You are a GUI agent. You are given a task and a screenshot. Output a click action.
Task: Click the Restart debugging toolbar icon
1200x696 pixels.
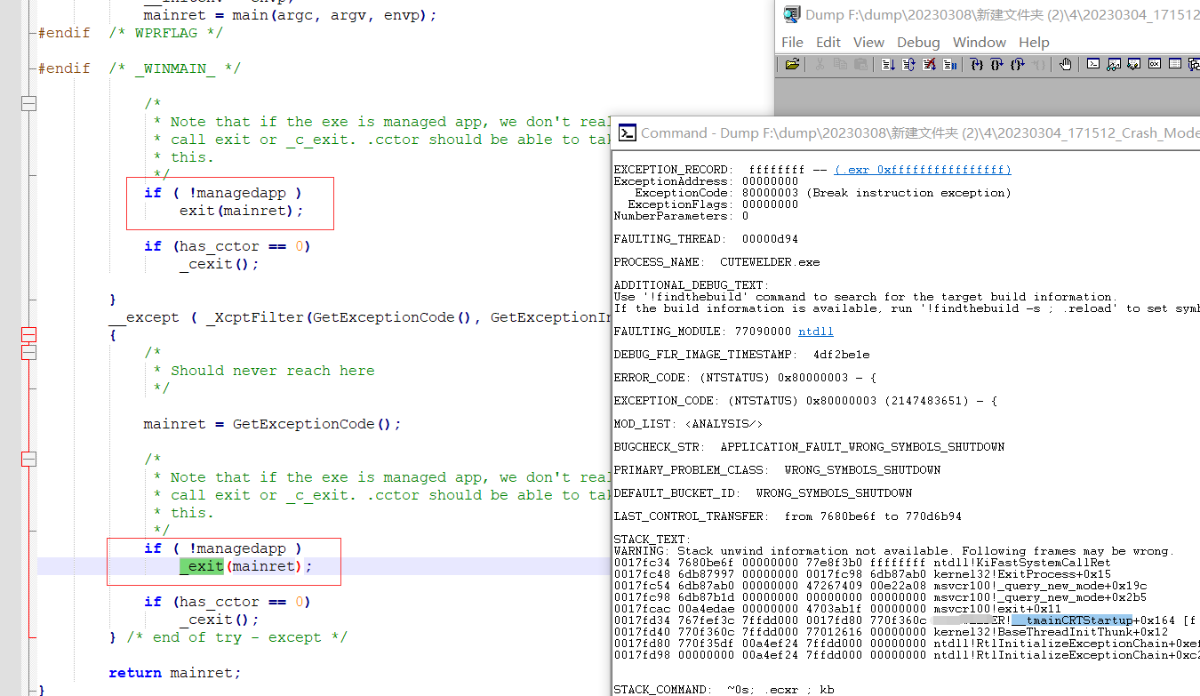pos(909,65)
